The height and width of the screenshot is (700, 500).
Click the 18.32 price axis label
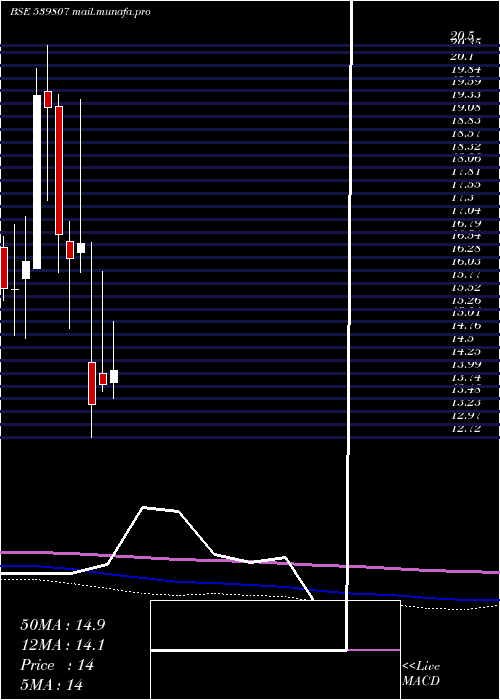click(x=466, y=146)
